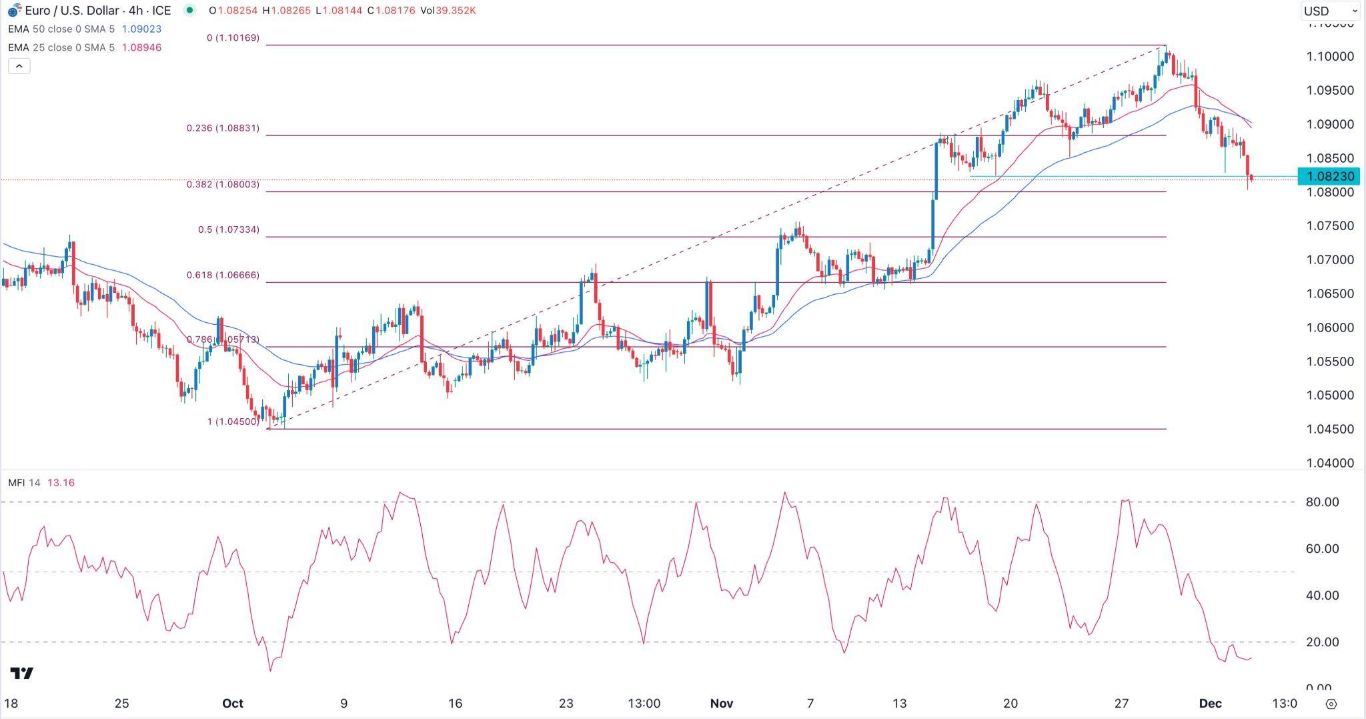Image resolution: width=1366 pixels, height=719 pixels.
Task: Click the Euro/USD flag symbol icon
Action: point(15,10)
